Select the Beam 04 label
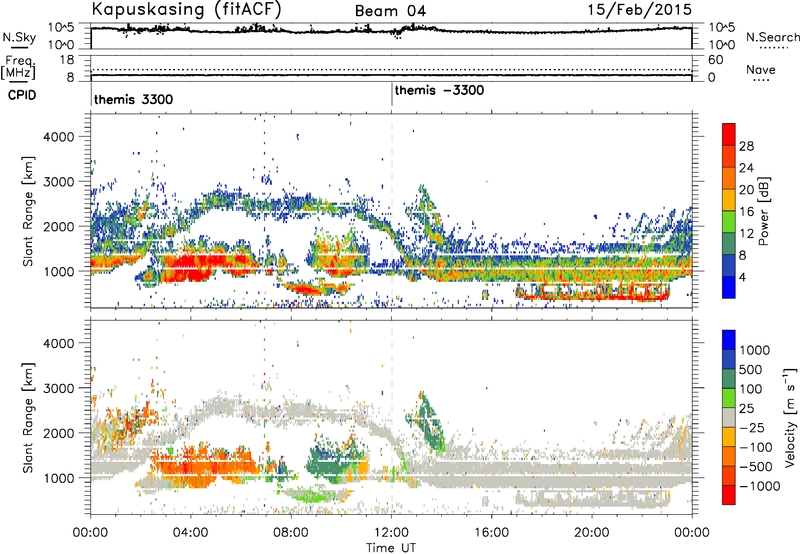 tap(390, 11)
